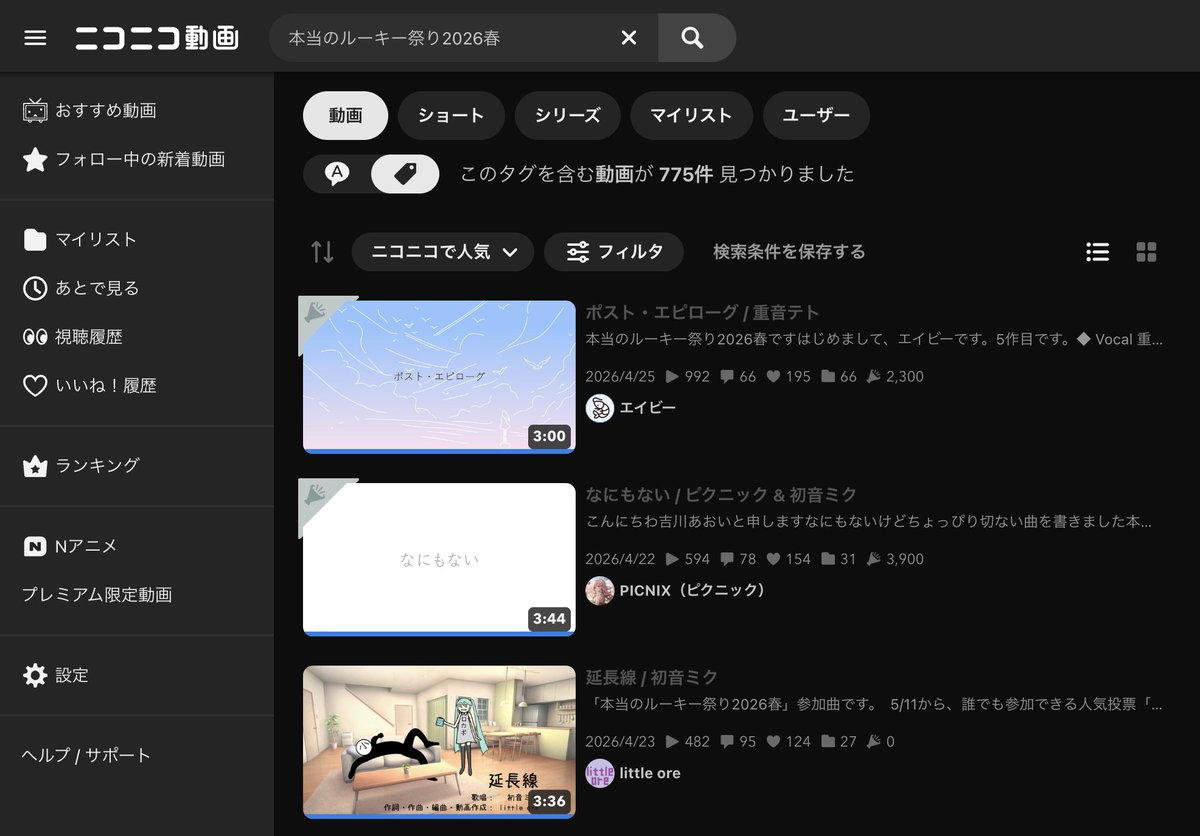Click the 95 comment count
1200x836 pixels.
[738, 741]
